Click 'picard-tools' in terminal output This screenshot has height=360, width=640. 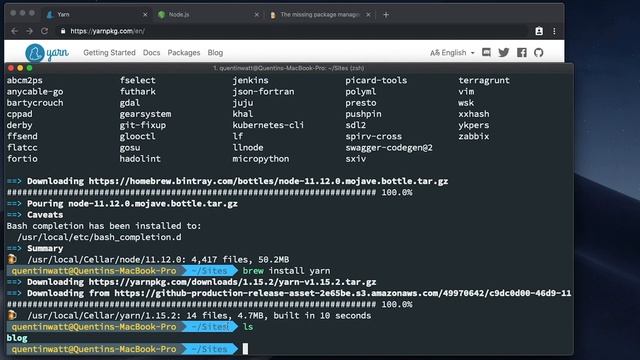[x=376, y=80]
